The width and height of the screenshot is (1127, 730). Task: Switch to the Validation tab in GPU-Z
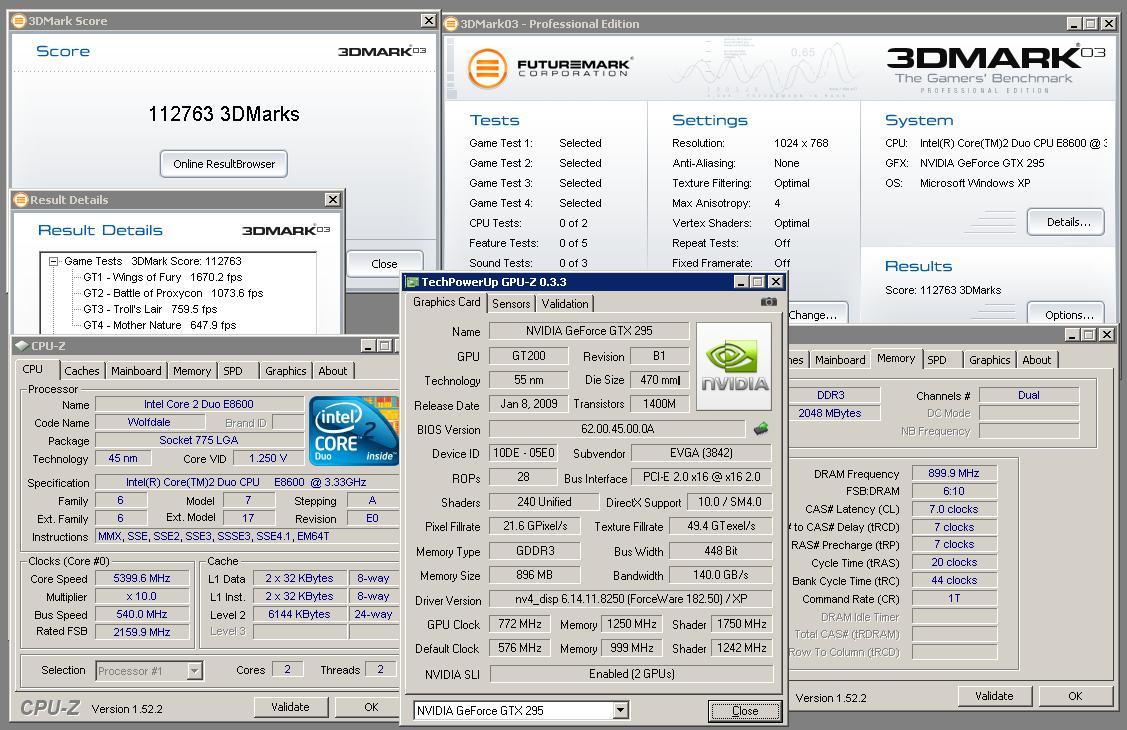(x=565, y=304)
